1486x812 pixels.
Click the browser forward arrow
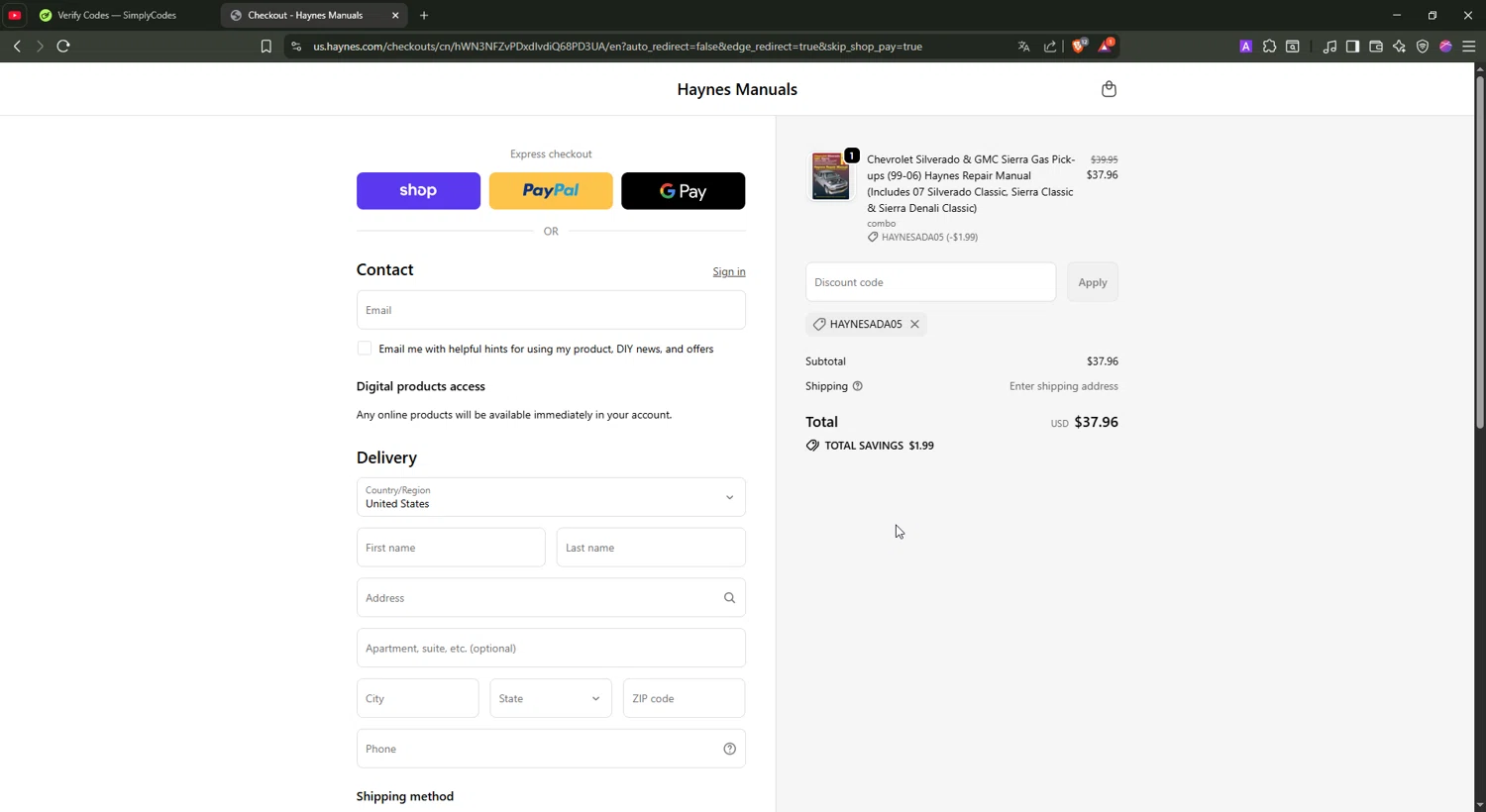[x=40, y=47]
